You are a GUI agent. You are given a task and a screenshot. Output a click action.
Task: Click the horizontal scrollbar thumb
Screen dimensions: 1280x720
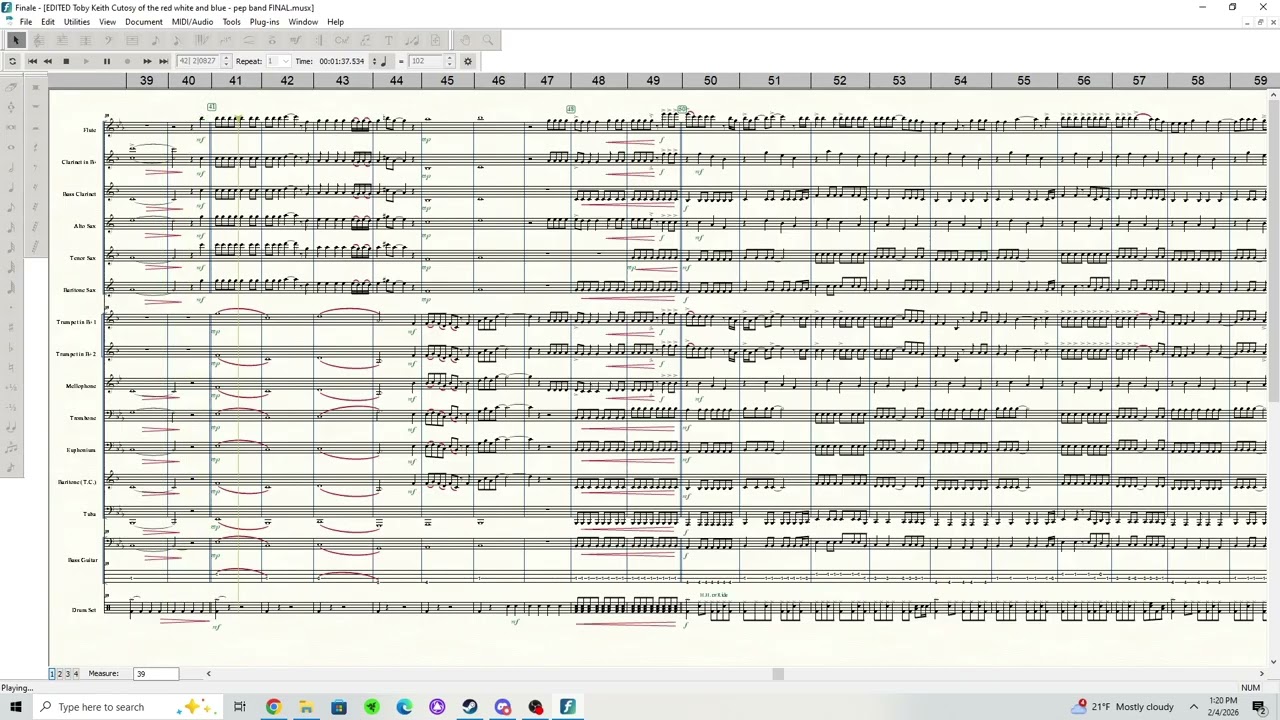(778, 674)
